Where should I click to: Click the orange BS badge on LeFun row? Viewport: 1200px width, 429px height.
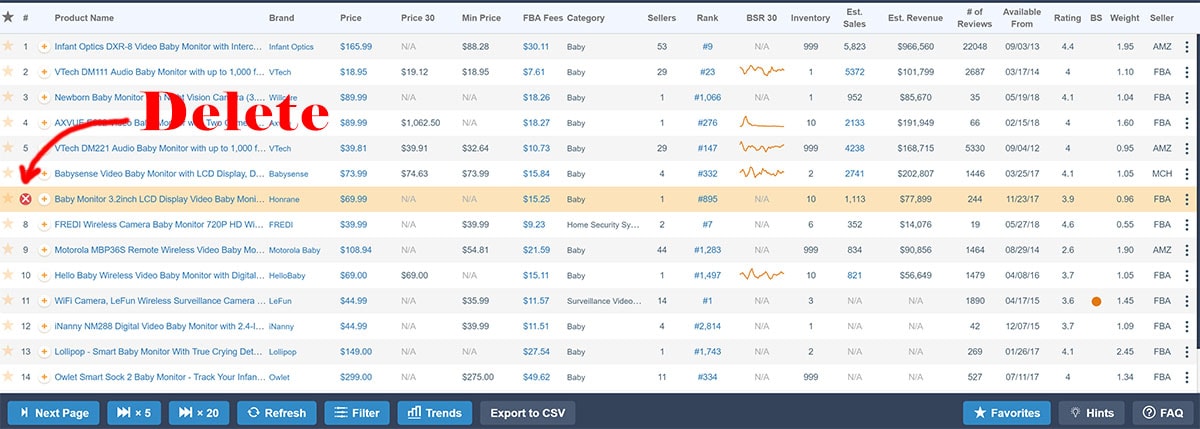pos(1097,301)
